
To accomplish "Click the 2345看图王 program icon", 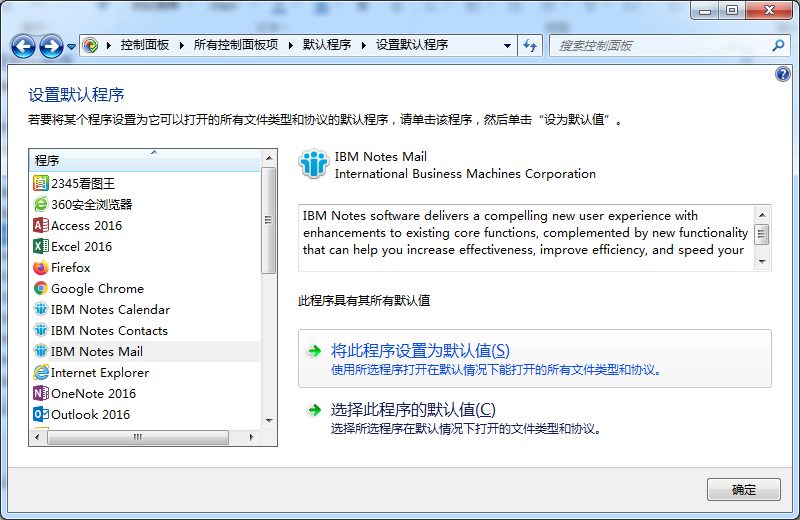I will tap(41, 183).
